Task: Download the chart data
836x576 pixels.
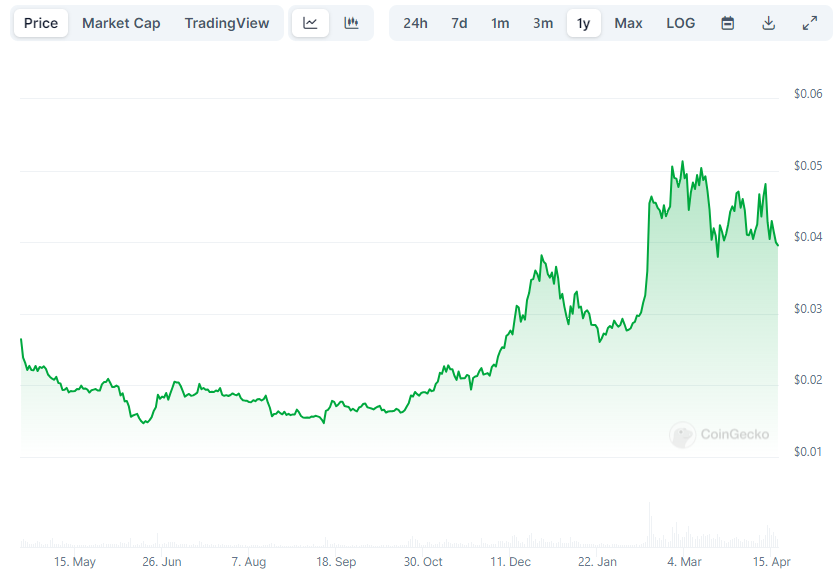Action: (x=768, y=23)
